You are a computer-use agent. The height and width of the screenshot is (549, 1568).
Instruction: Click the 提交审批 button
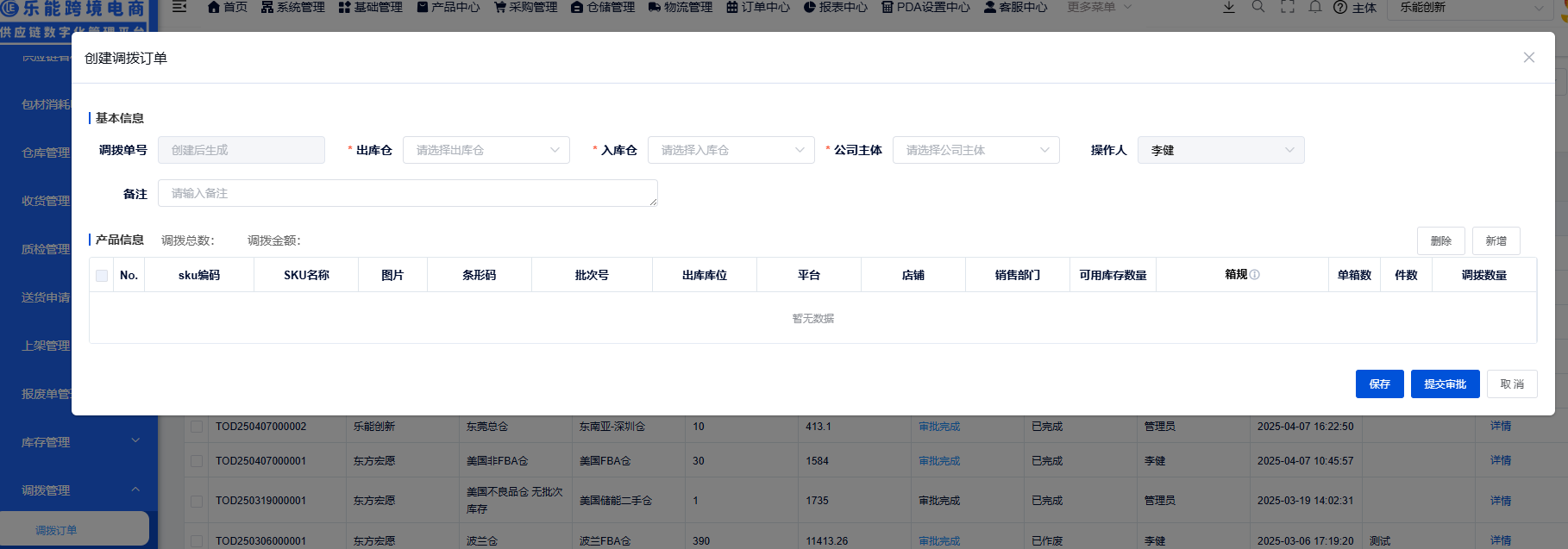(1446, 384)
